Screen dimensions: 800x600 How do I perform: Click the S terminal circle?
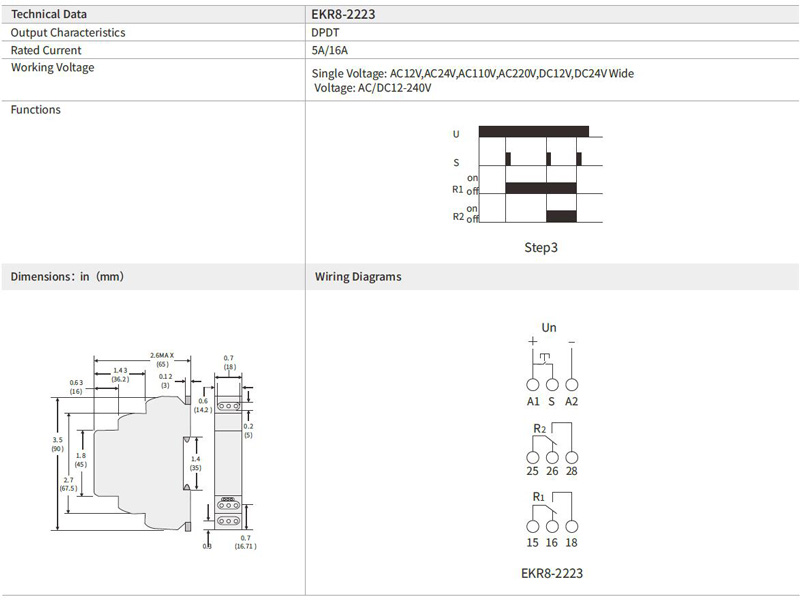tap(552, 384)
